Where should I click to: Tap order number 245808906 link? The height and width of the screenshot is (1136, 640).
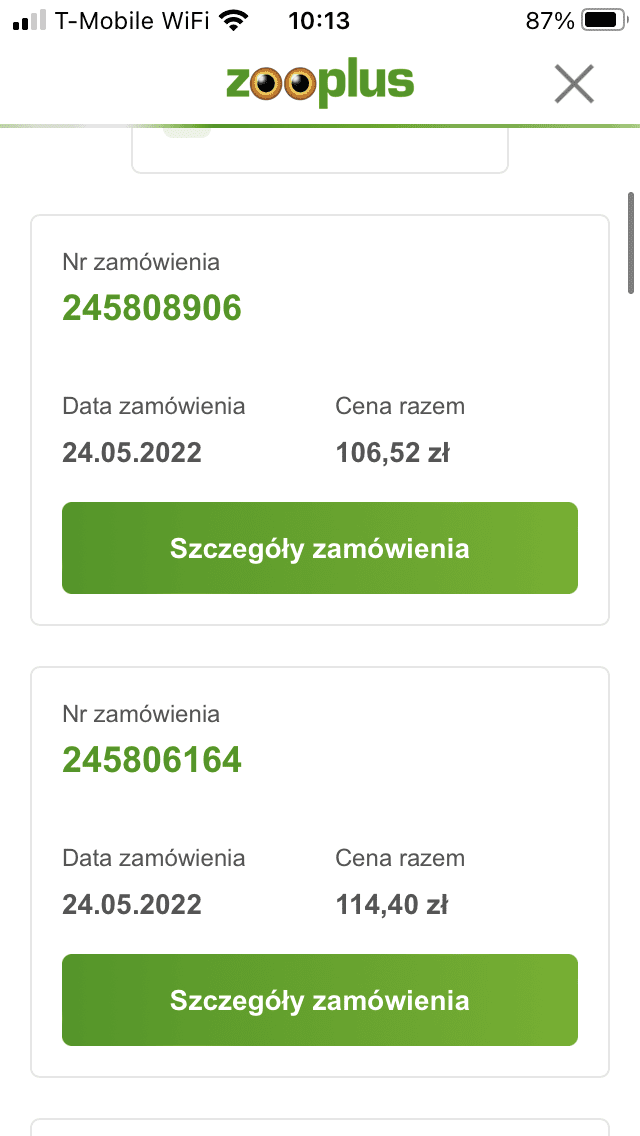[152, 309]
